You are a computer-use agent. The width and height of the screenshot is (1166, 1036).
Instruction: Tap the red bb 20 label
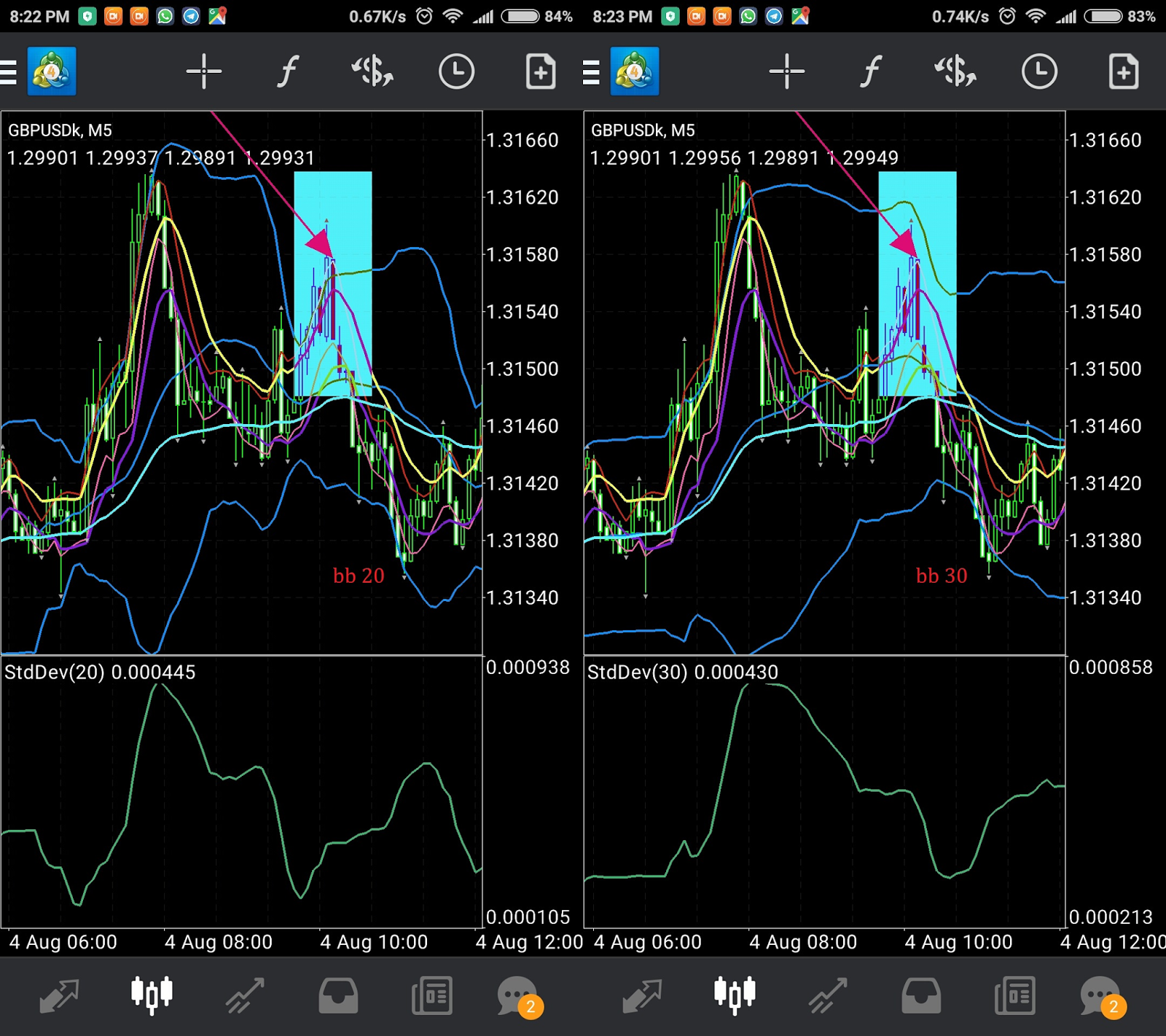(x=359, y=576)
